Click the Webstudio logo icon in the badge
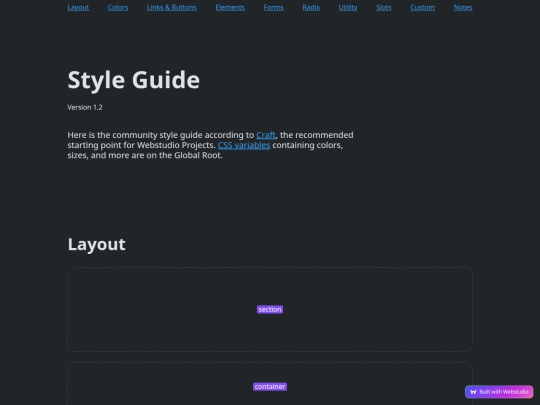Viewport: 540px width, 405px height. 473,392
